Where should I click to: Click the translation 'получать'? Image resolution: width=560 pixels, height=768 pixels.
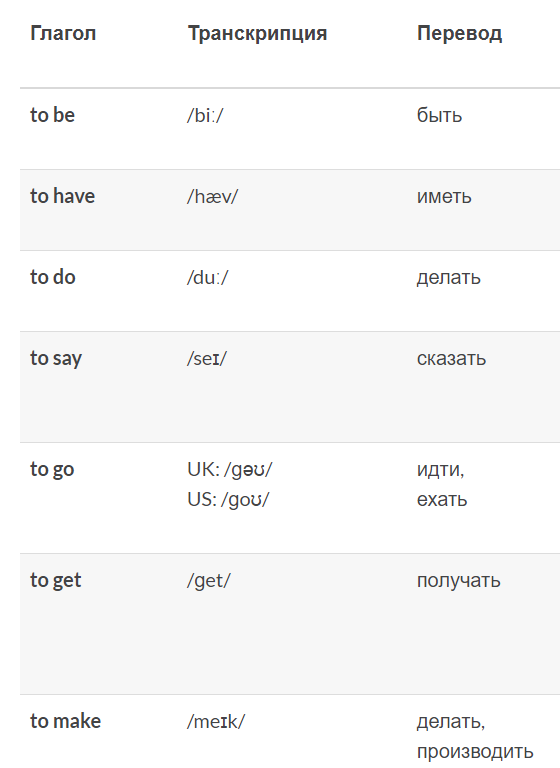pos(459,581)
